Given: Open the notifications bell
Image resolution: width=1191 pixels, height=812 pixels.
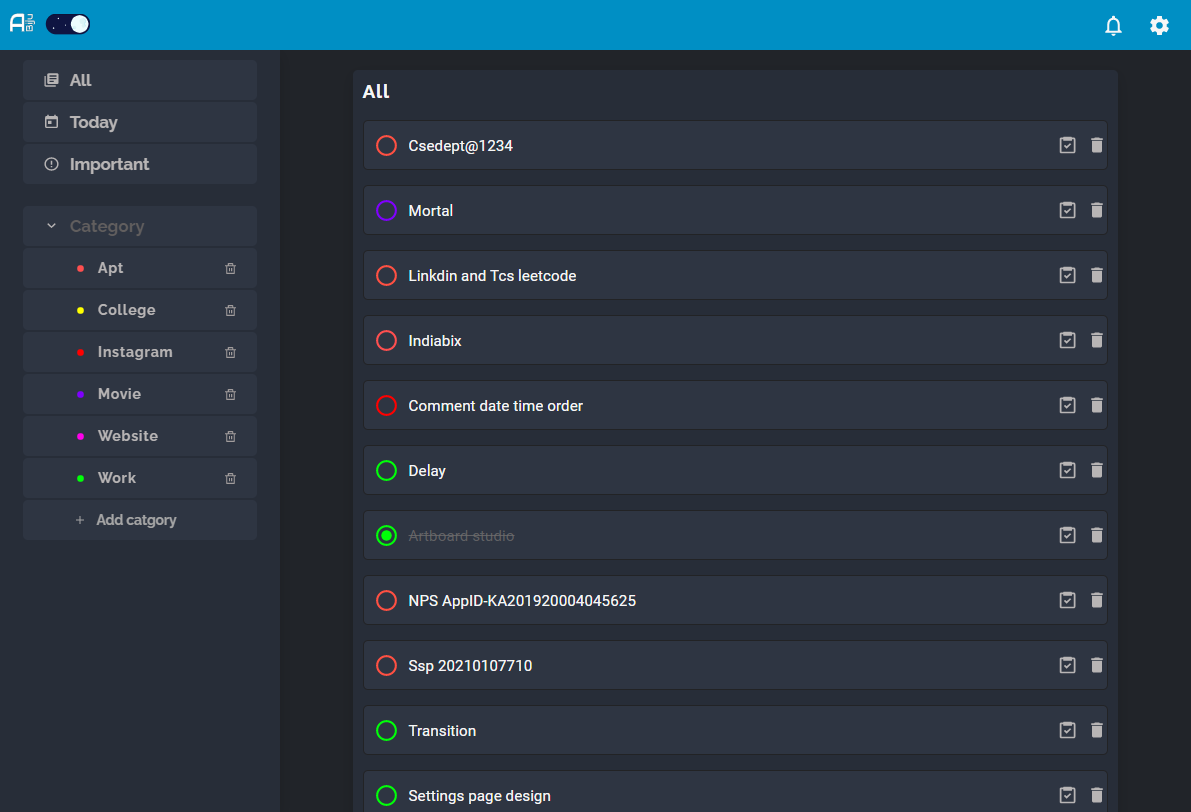Looking at the screenshot, I should coord(1113,26).
